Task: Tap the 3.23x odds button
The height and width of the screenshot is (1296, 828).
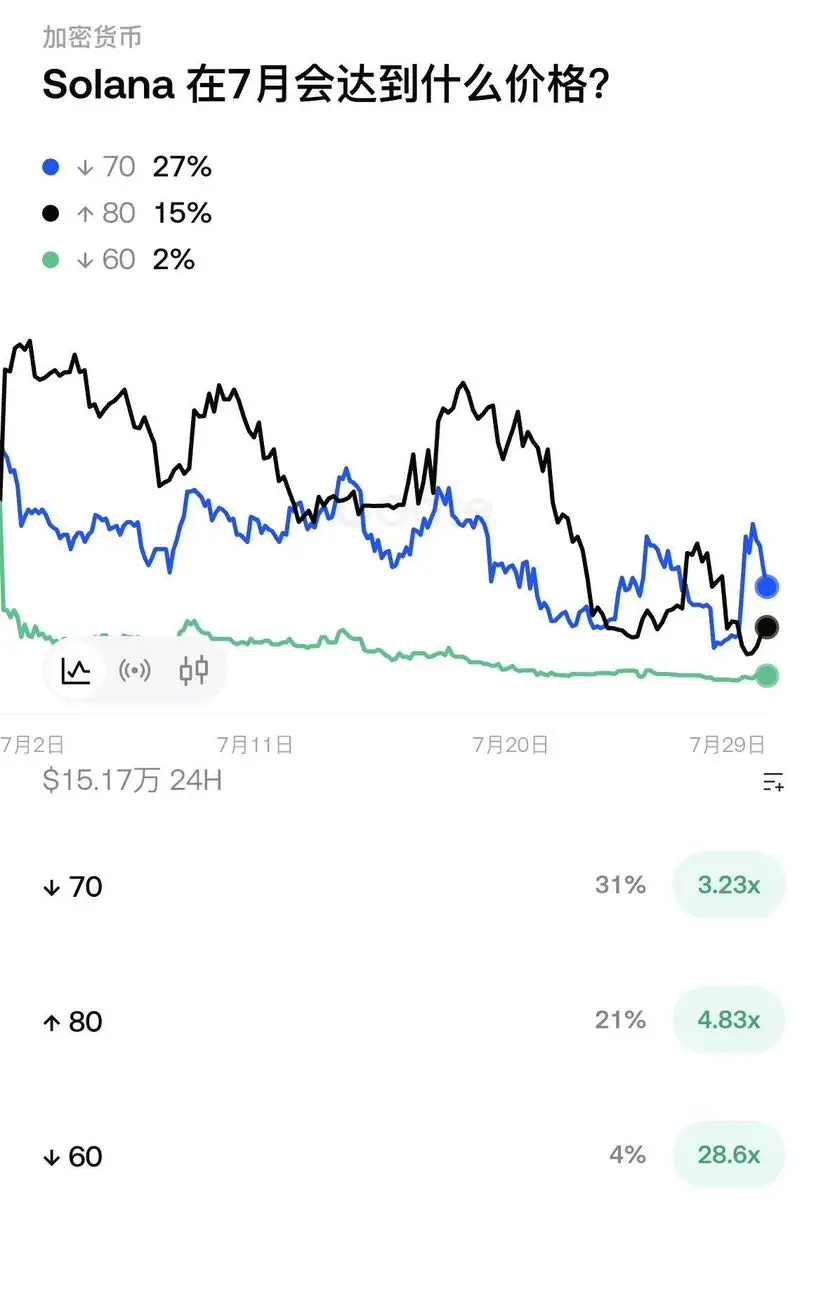Action: (x=729, y=885)
